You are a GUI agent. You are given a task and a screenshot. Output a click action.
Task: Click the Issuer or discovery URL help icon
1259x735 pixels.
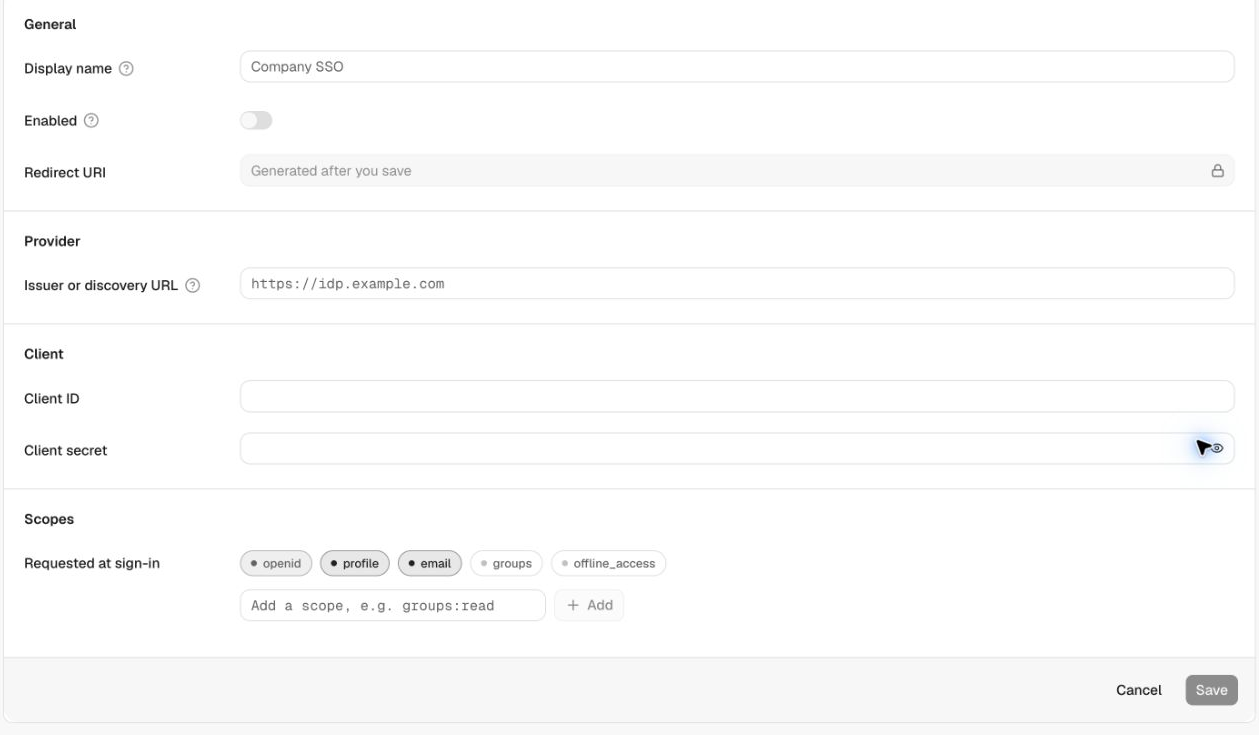(x=193, y=285)
